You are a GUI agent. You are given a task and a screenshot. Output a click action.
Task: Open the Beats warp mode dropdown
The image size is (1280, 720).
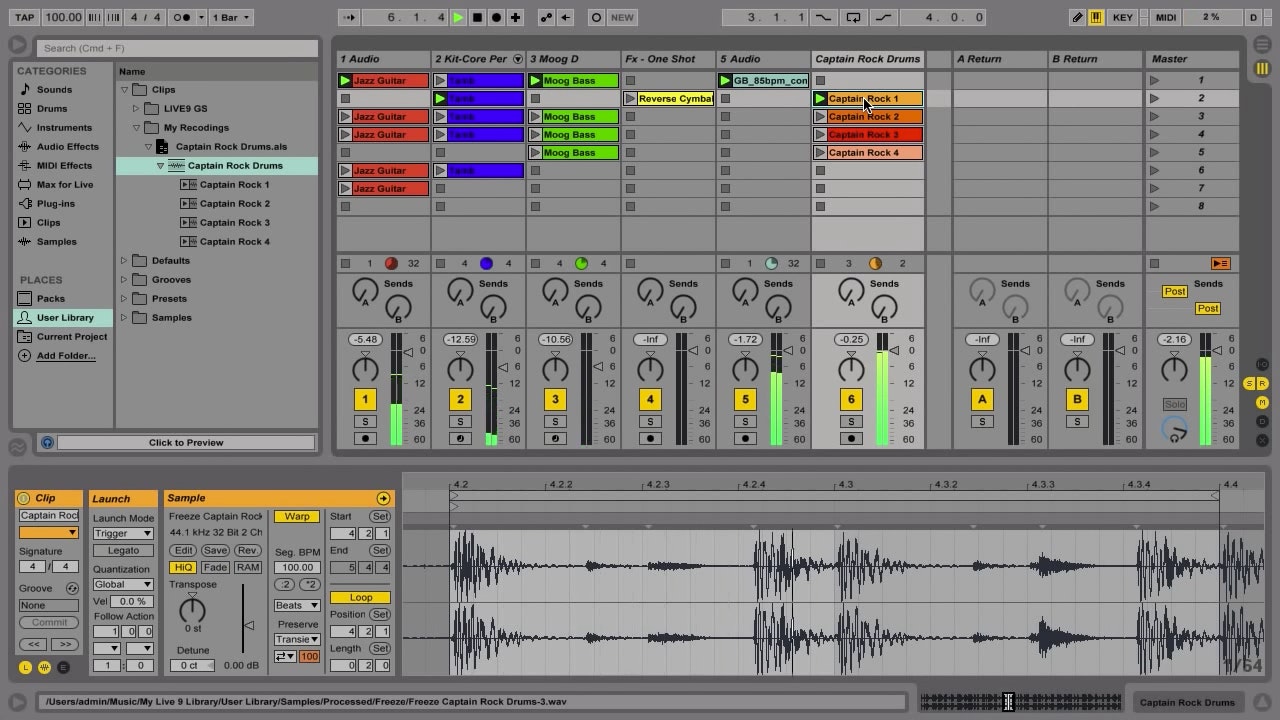coord(296,605)
